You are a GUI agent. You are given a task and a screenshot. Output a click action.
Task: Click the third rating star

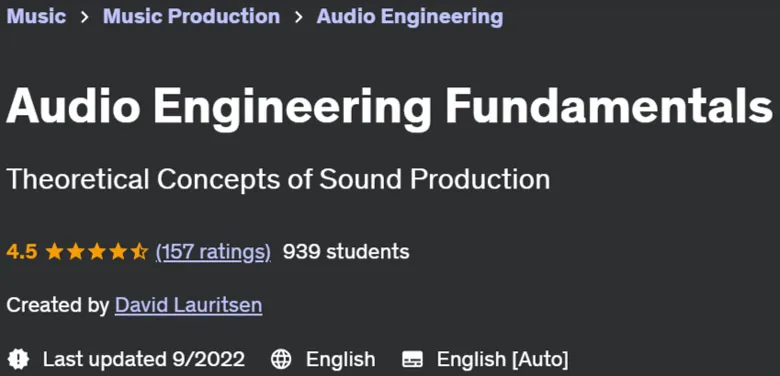[97, 252]
